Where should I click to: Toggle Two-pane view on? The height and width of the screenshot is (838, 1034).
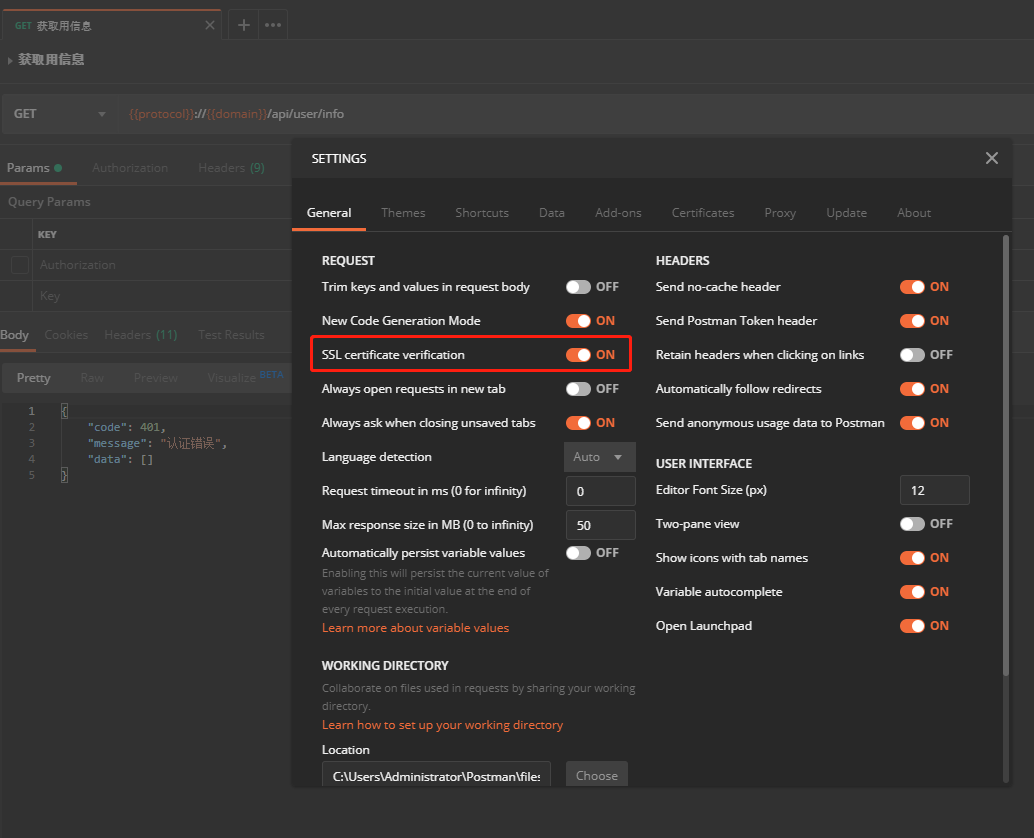[x=912, y=524]
